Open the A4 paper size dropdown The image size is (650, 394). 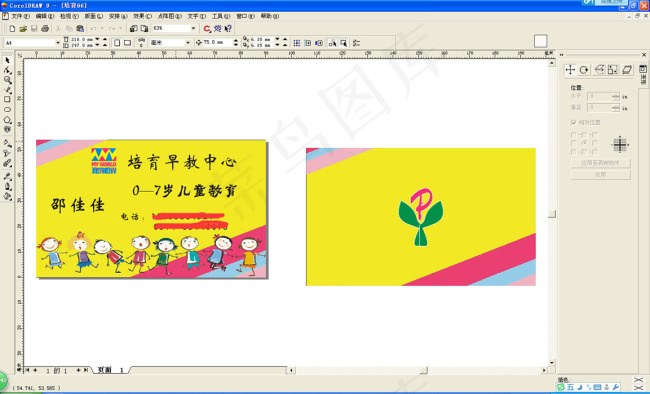pyautogui.click(x=57, y=43)
